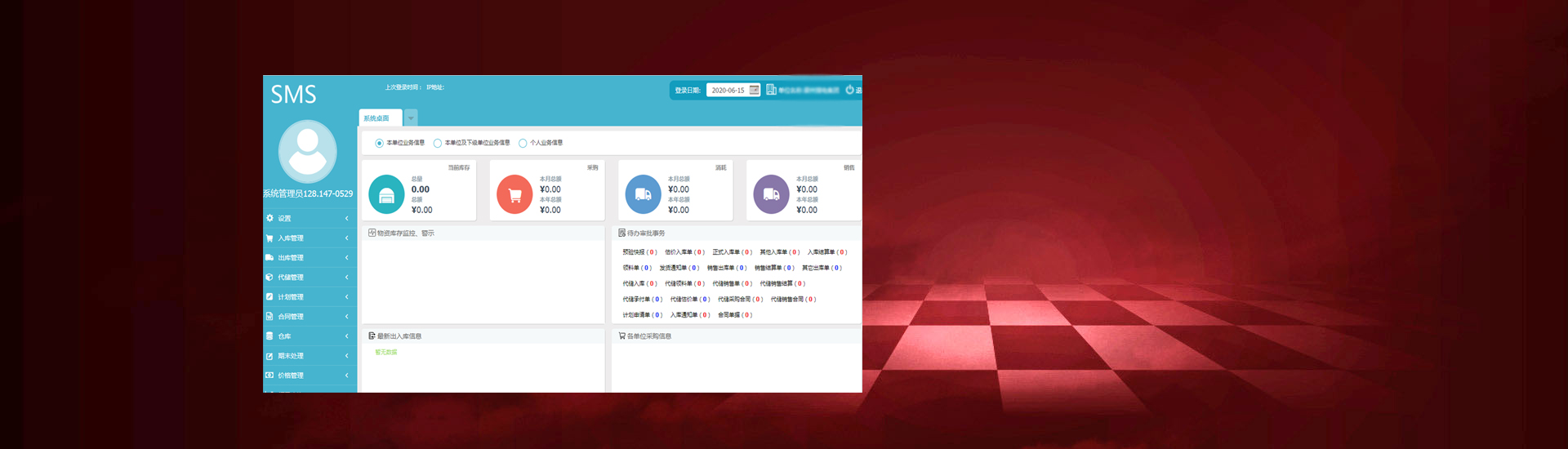Expand the 设置 sidebar menu
1568x449 pixels.
tap(309, 218)
